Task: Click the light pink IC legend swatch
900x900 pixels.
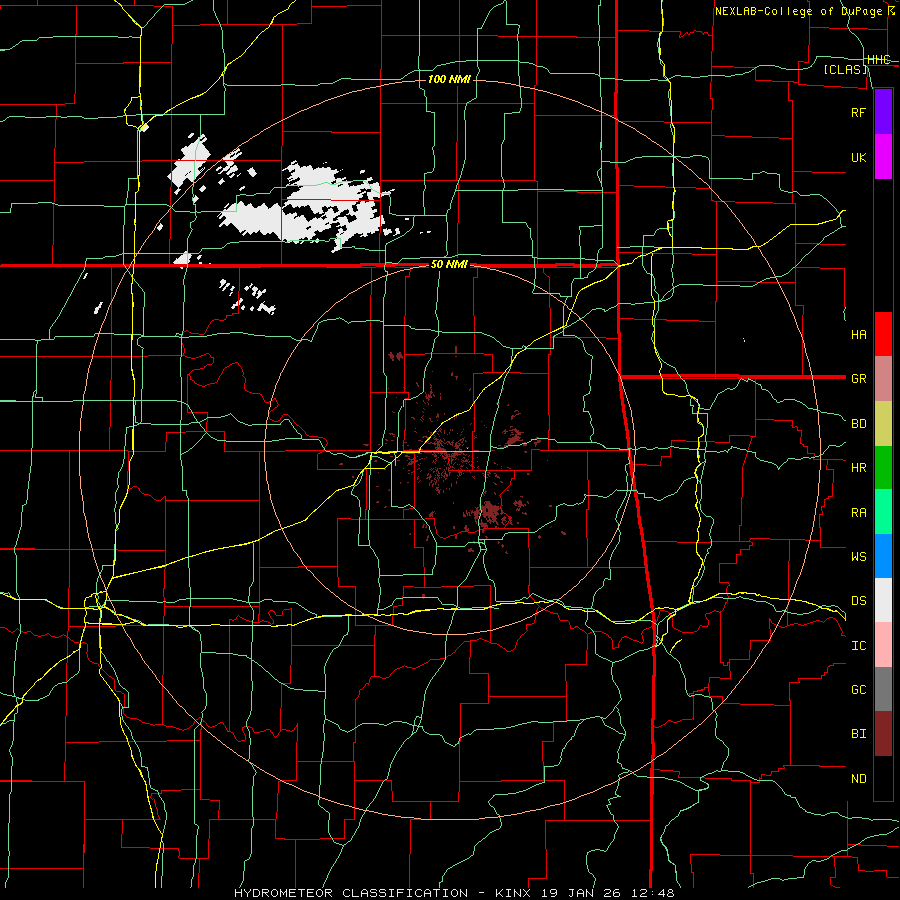Action: 883,645
